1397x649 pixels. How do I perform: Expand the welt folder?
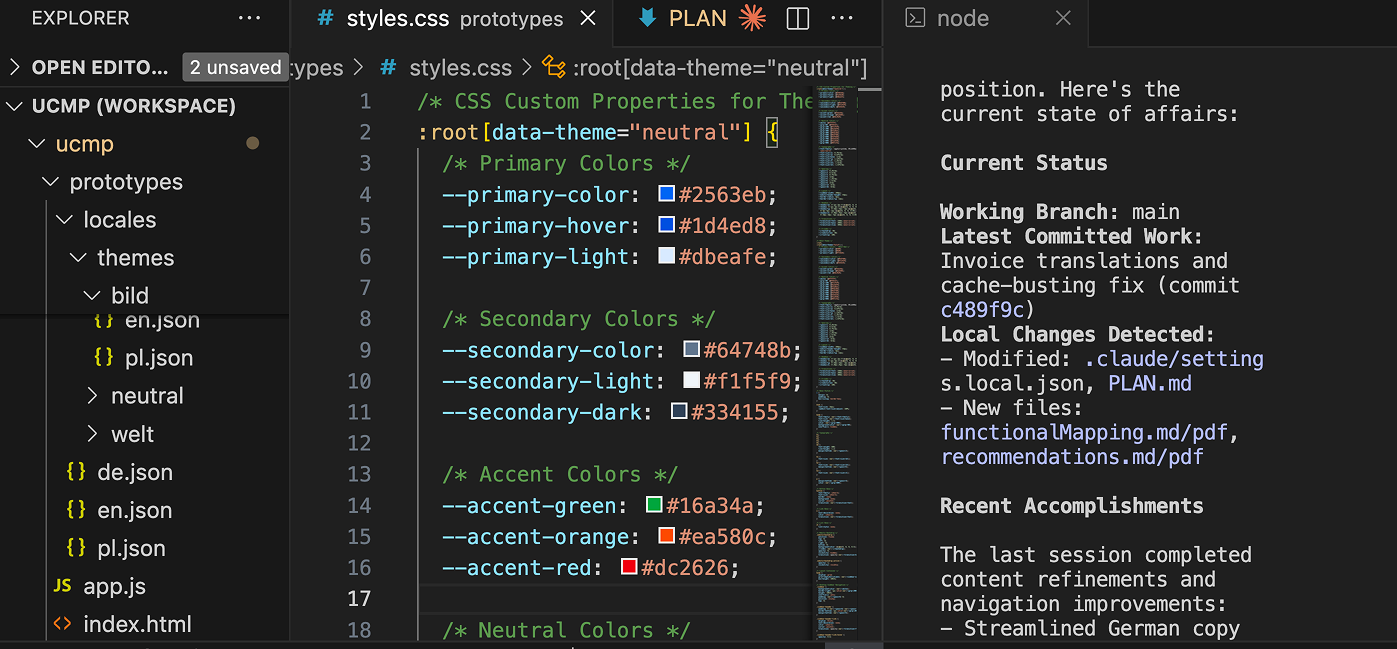[x=93, y=434]
